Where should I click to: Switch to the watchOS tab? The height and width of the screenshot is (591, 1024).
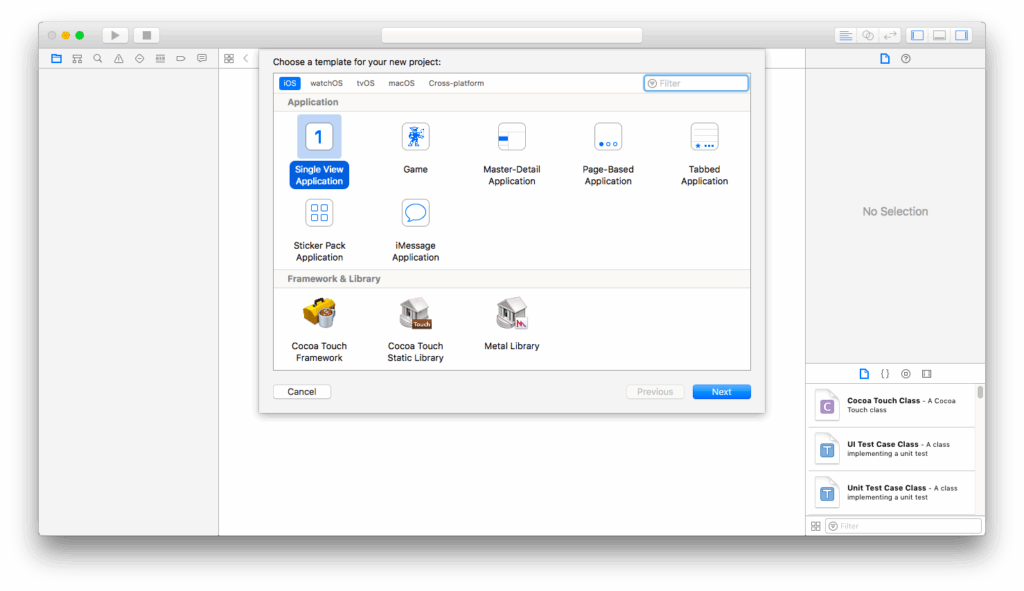point(326,83)
